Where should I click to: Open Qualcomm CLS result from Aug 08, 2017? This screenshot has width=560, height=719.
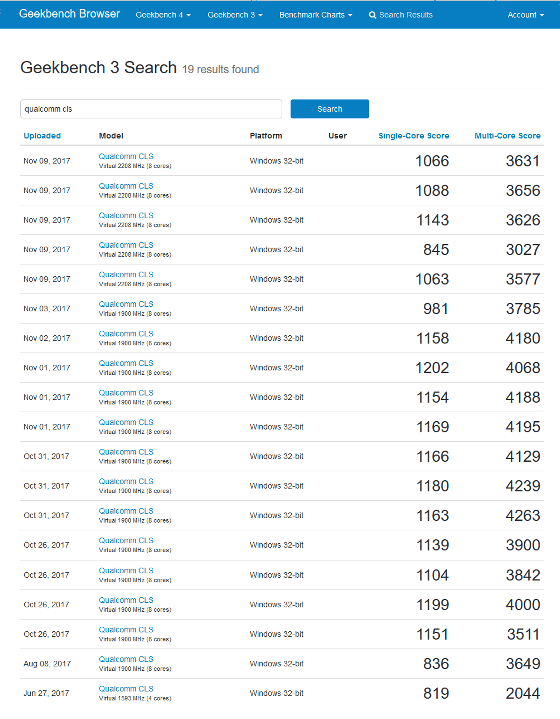(126, 659)
